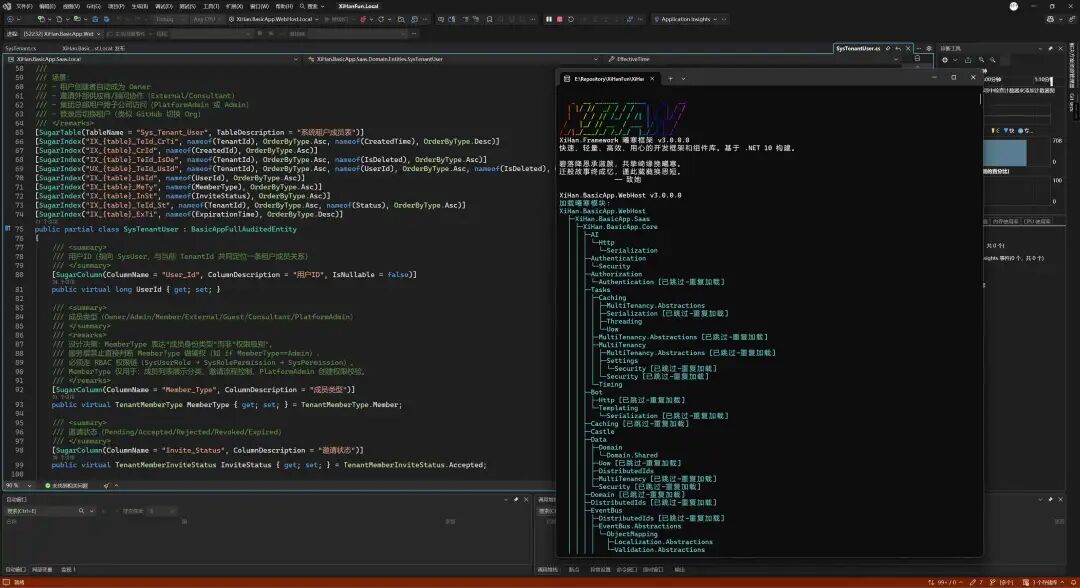Expand XiHan.BasicApp.WebHost.Local startup project dropdown
The height and width of the screenshot is (588, 1080).
275,19
